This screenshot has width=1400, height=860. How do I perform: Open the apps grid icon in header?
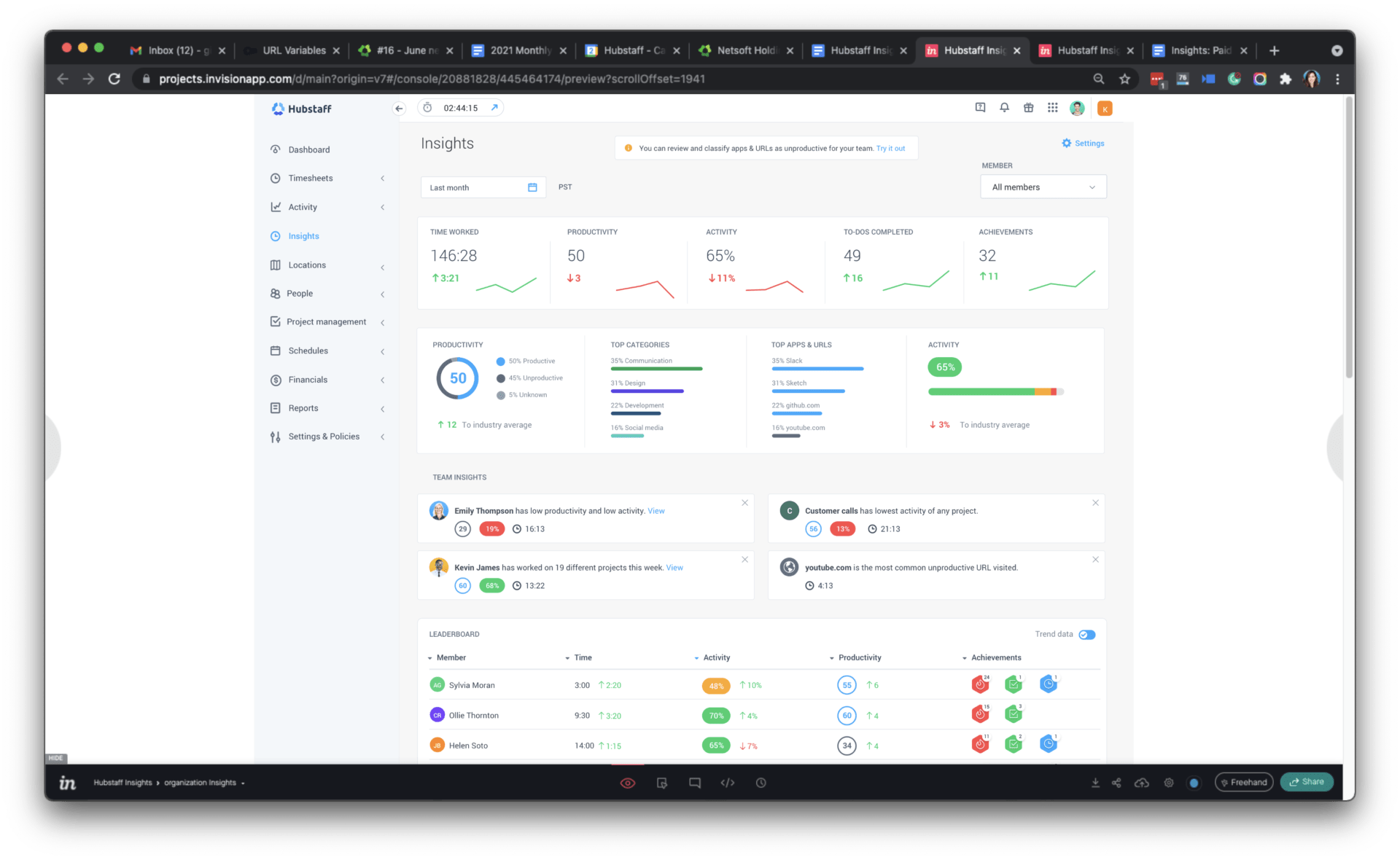pyautogui.click(x=1052, y=107)
